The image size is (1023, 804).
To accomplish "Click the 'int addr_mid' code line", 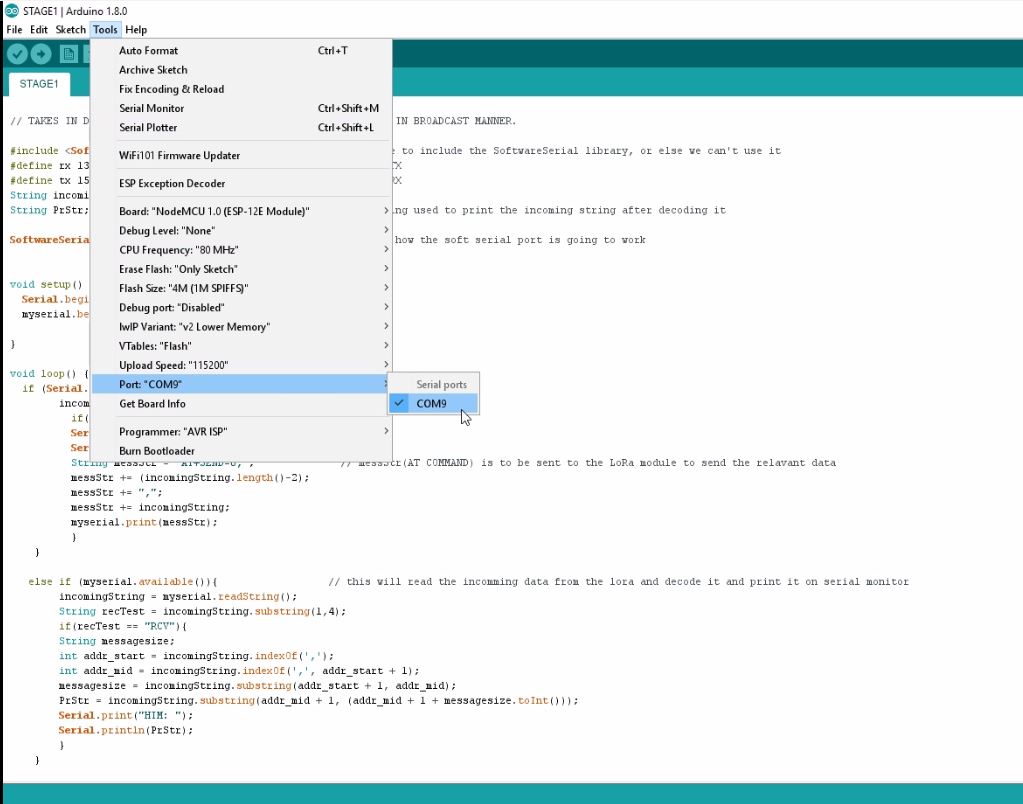I will (x=239, y=671).
